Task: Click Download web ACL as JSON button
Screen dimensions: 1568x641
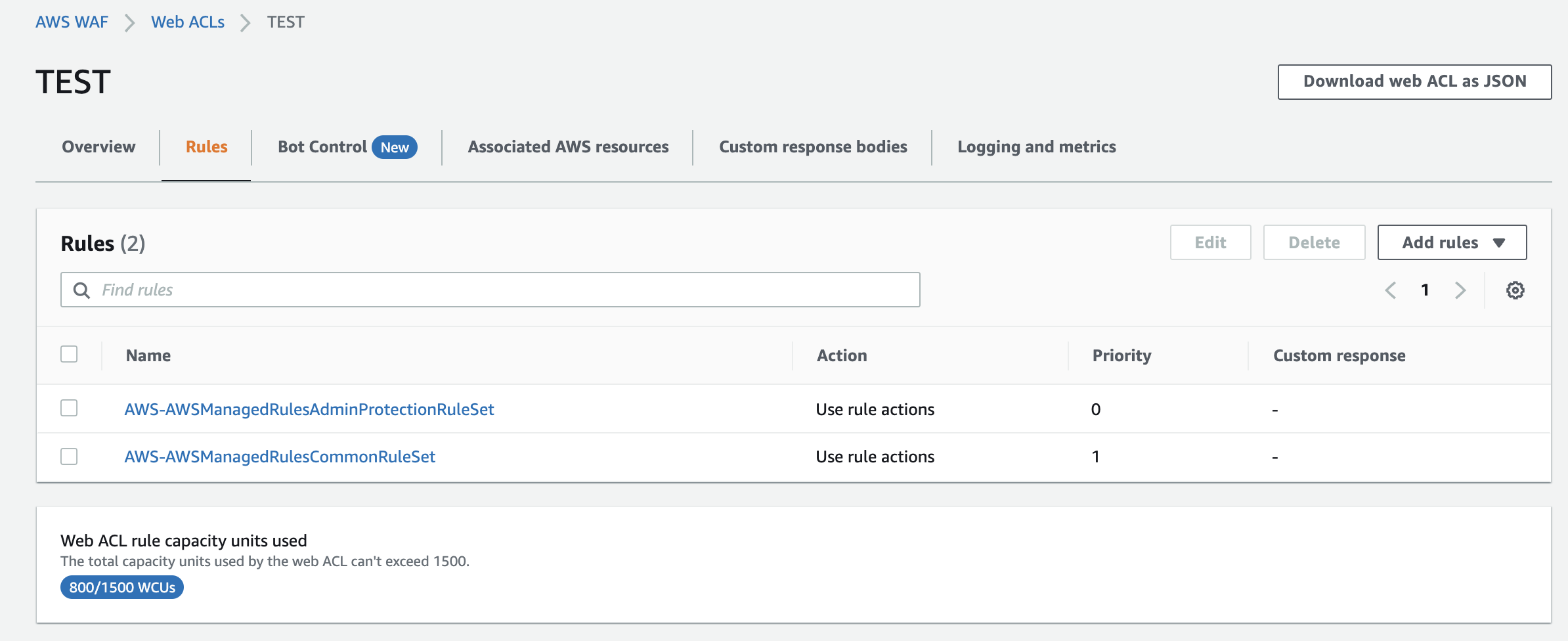Action: [x=1414, y=81]
